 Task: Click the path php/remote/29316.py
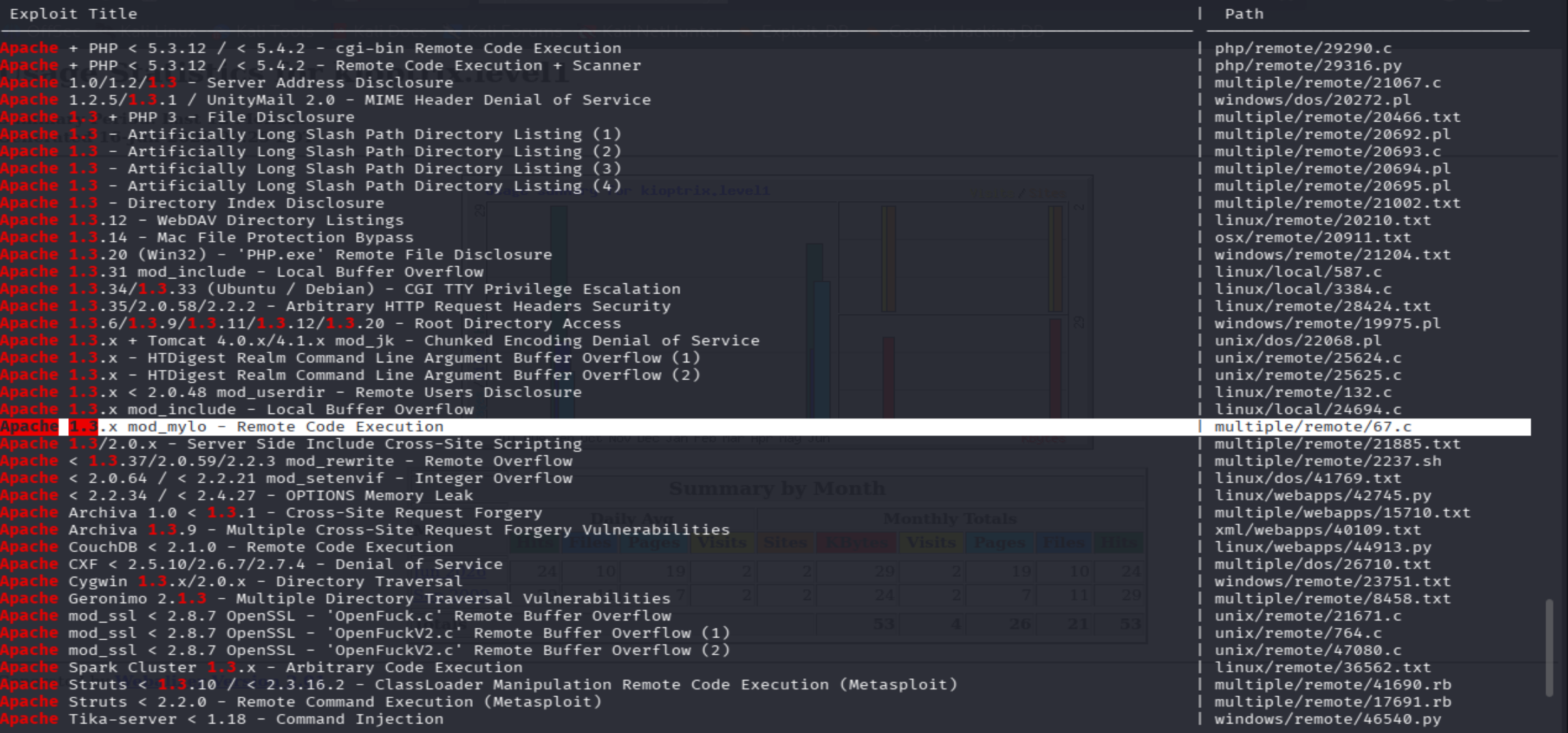[x=1308, y=66]
